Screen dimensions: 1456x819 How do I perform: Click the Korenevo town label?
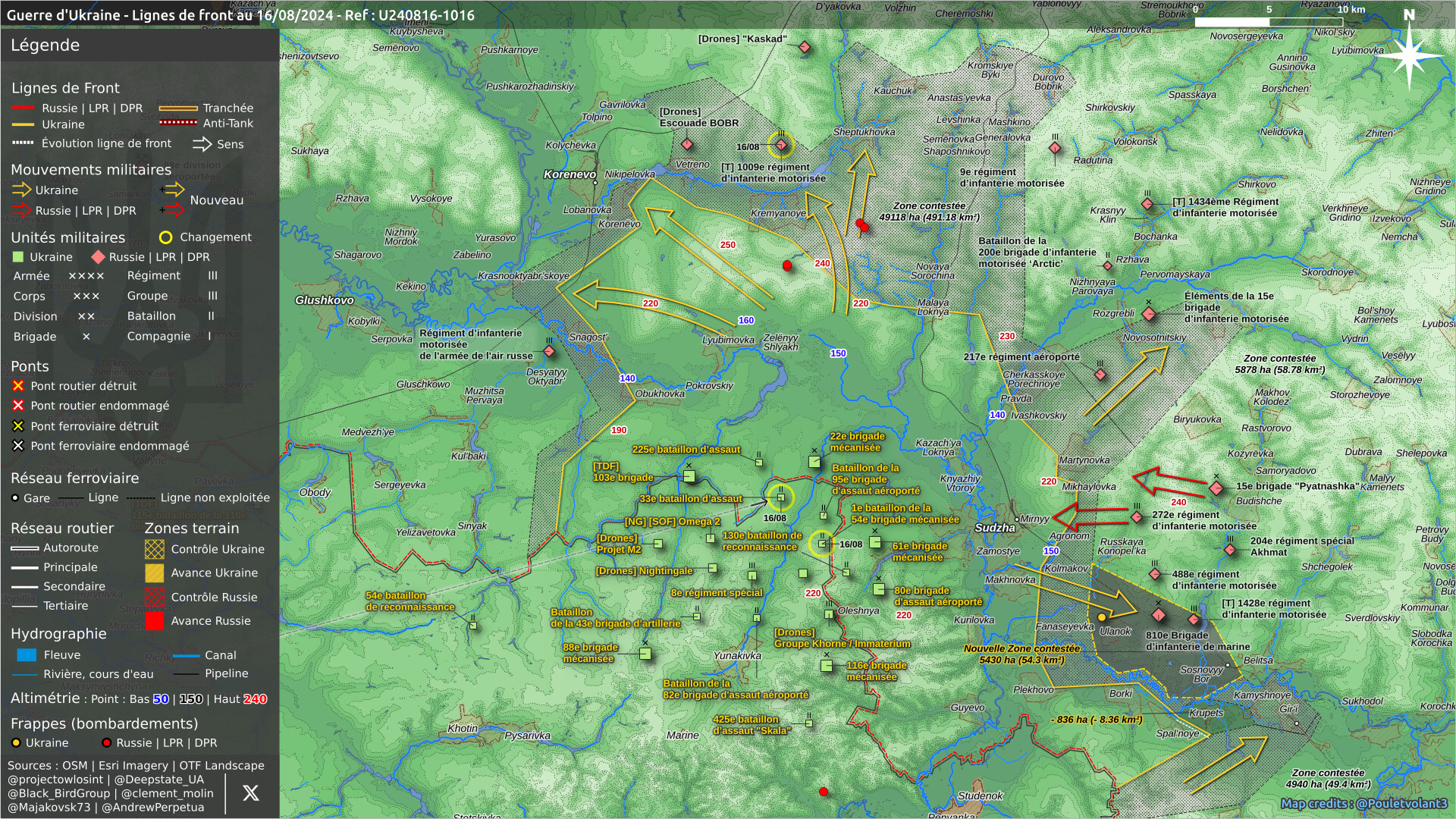coord(570,174)
